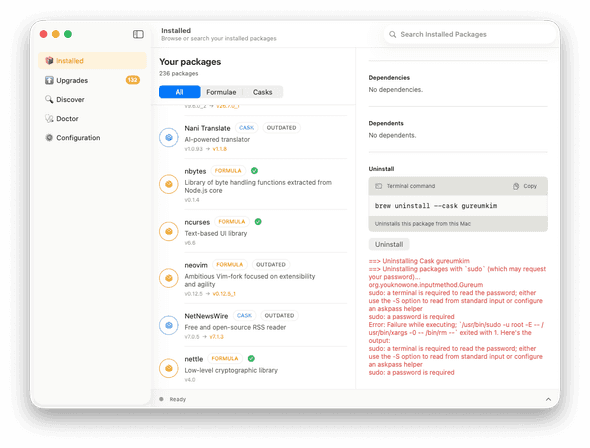Click the FORMULA tag on ncurses
Screen dimensions: 590x448
click(x=232, y=222)
